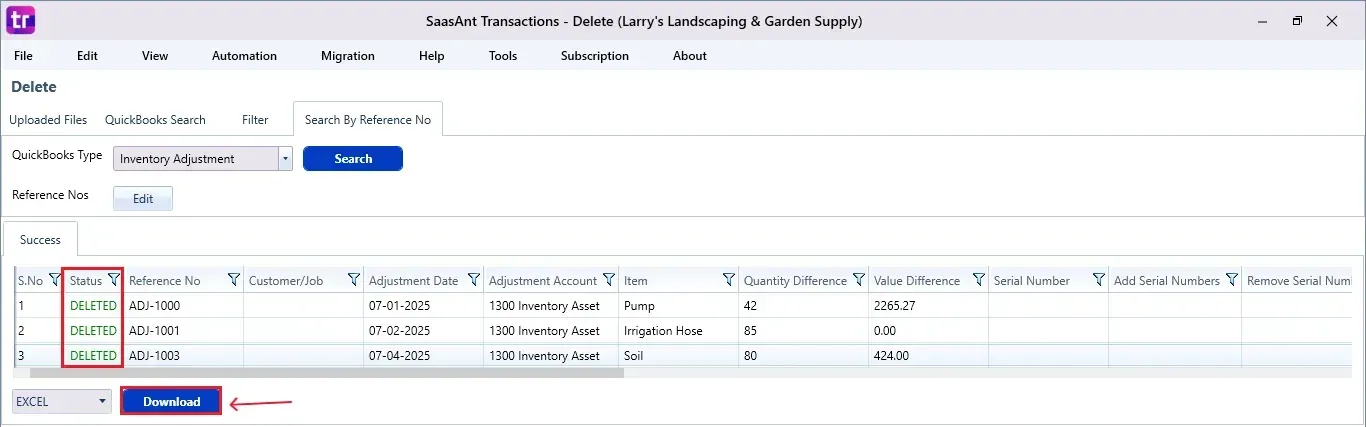
Task: Click the Irrigation Hose item cell
Action: click(679, 331)
